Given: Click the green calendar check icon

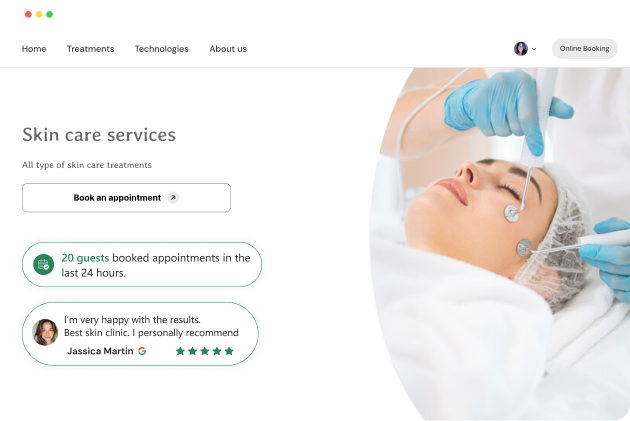Looking at the screenshot, I should (43, 264).
